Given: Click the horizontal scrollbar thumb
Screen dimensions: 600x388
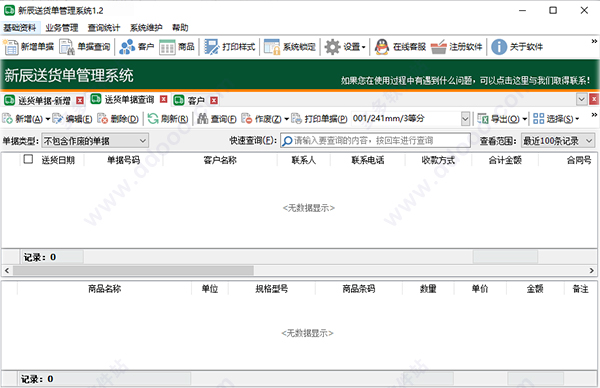Looking at the screenshot, I should tap(133, 271).
